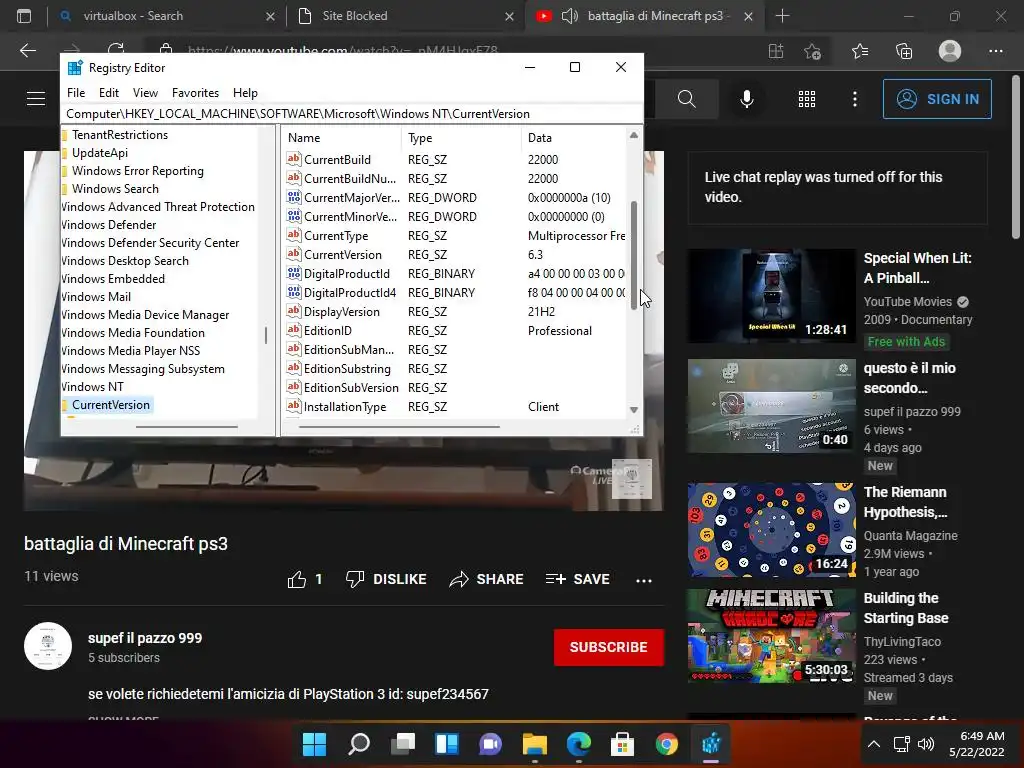Click the registry address path bar

pos(351,114)
